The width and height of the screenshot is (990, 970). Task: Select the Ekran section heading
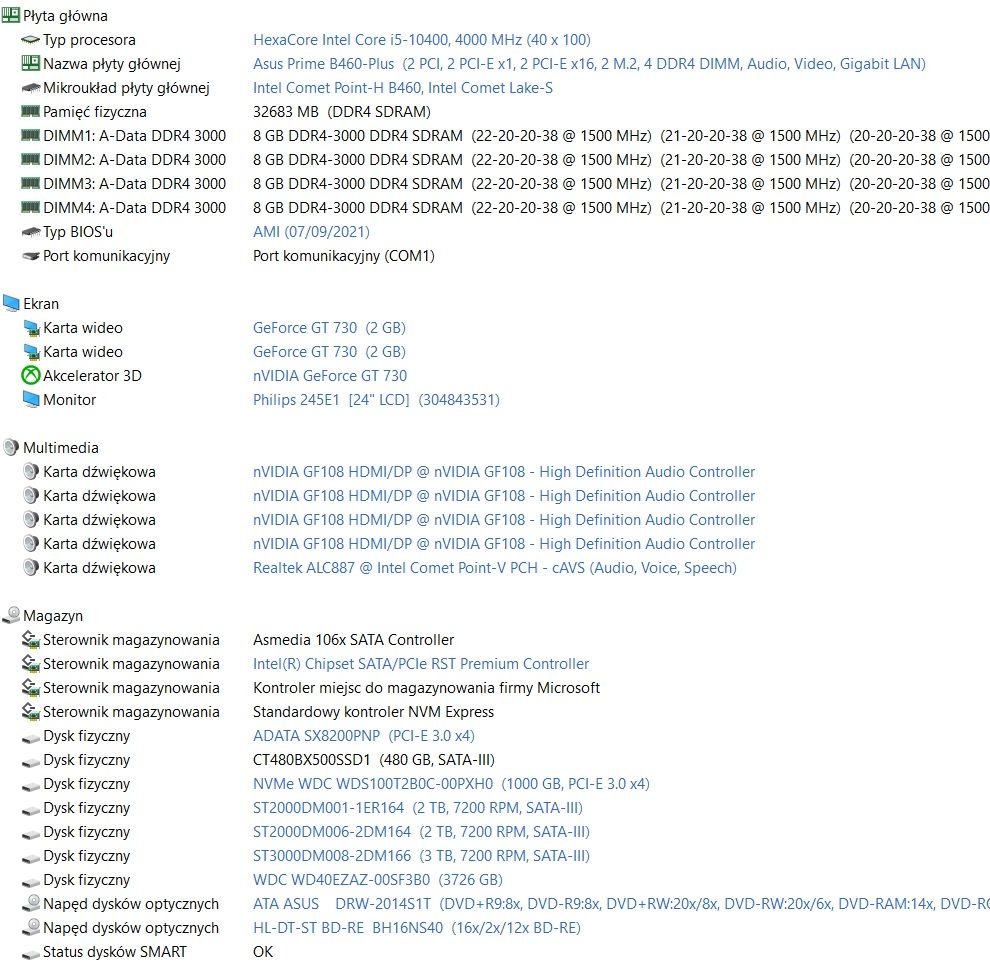(41, 304)
